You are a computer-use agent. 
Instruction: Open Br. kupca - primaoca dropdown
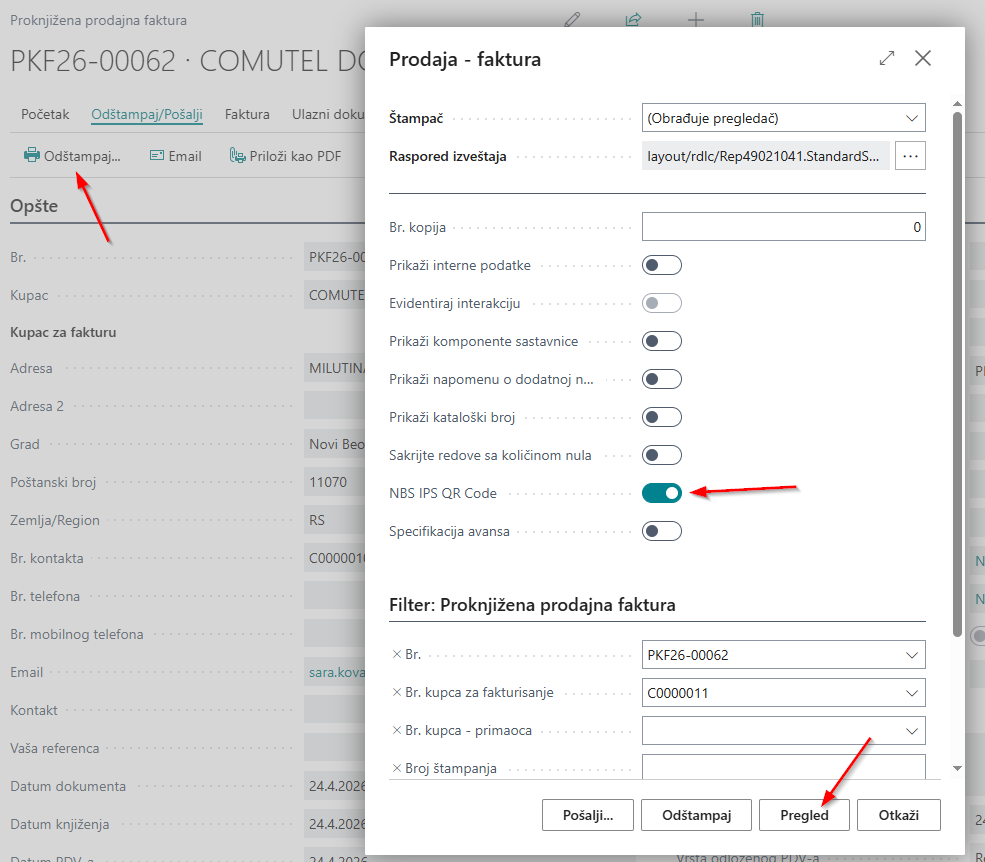pos(912,731)
